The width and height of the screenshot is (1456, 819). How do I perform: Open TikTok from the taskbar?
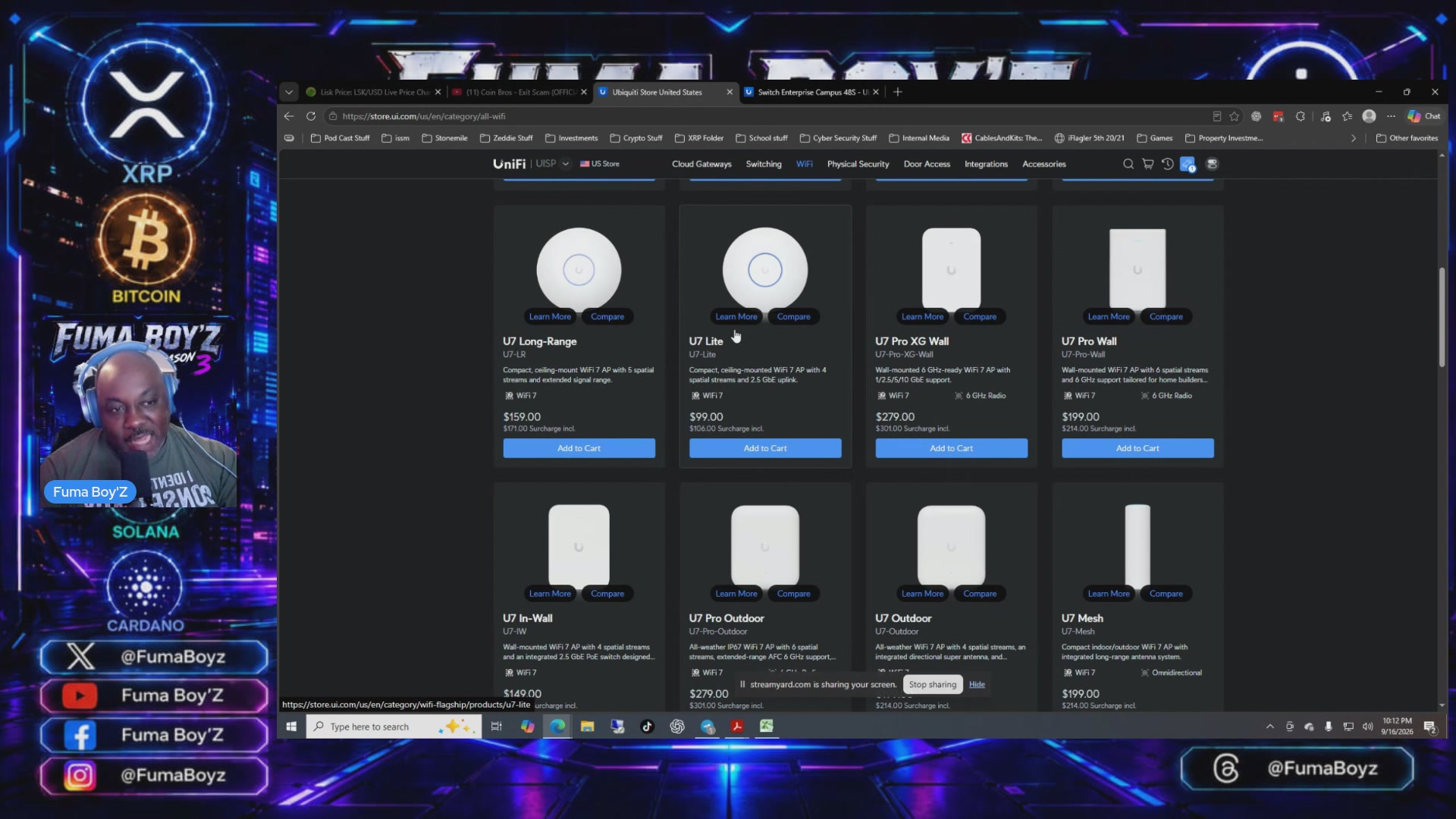(x=647, y=726)
